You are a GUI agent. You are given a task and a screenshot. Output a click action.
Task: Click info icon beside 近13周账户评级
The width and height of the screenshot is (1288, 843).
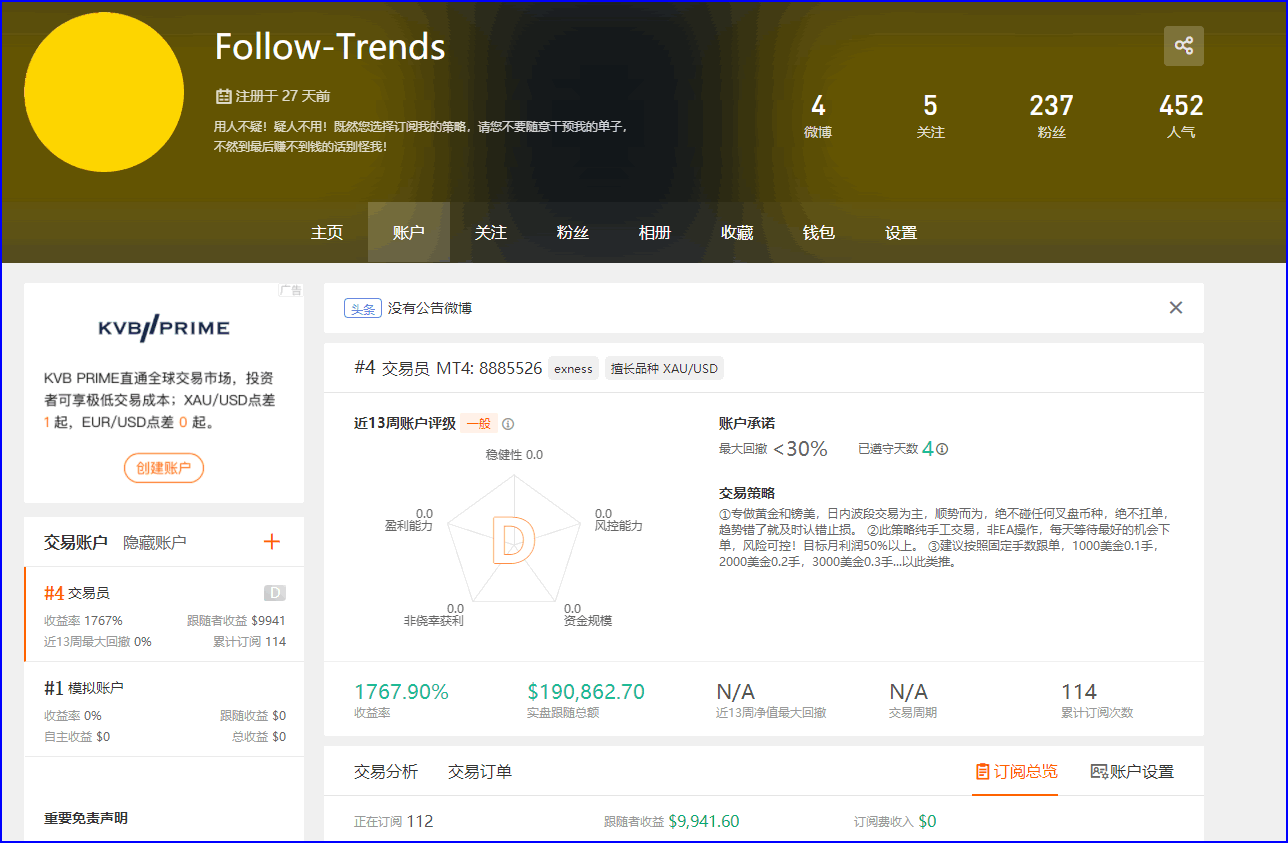click(x=508, y=424)
